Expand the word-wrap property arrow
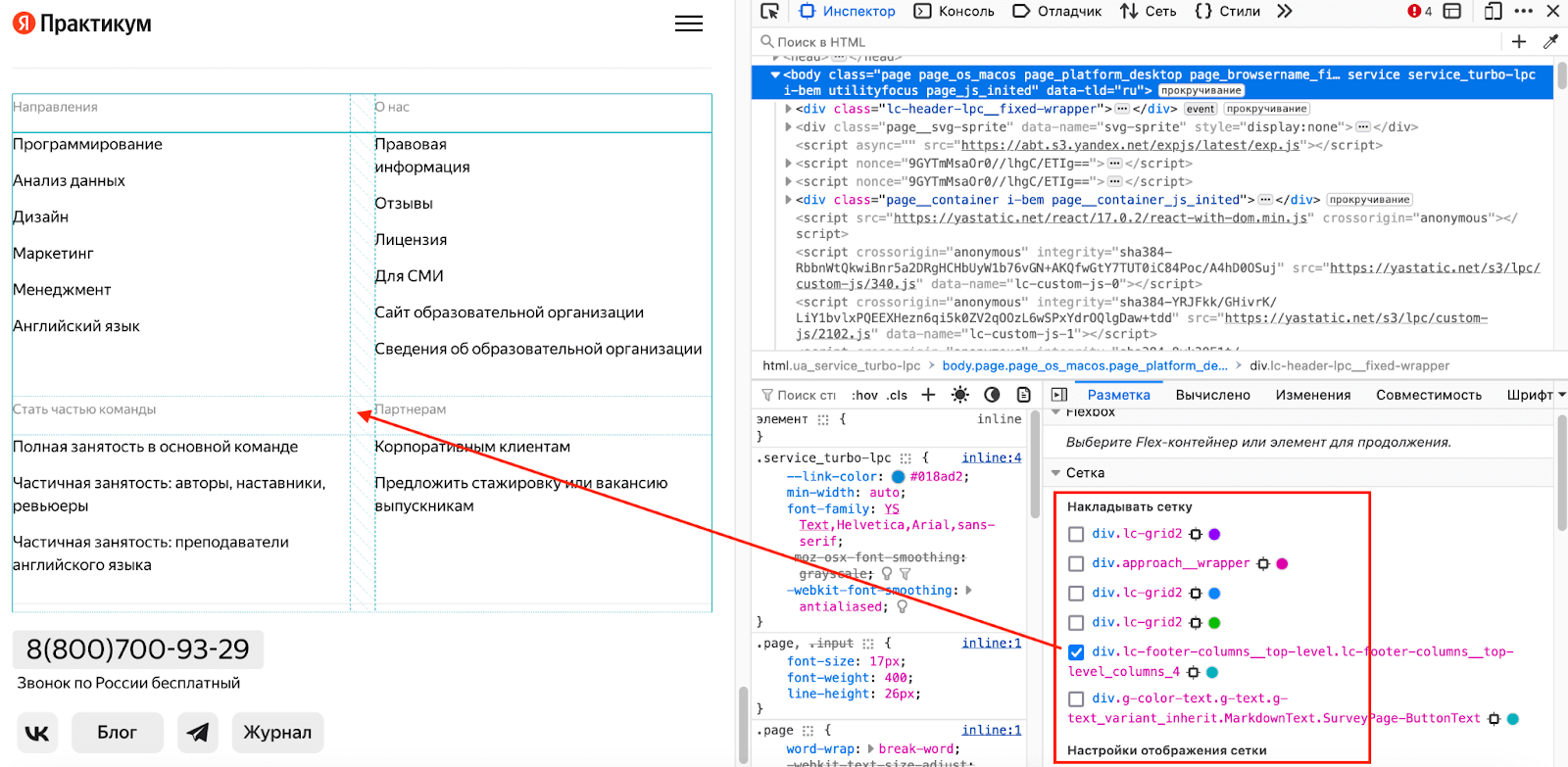 point(871,748)
